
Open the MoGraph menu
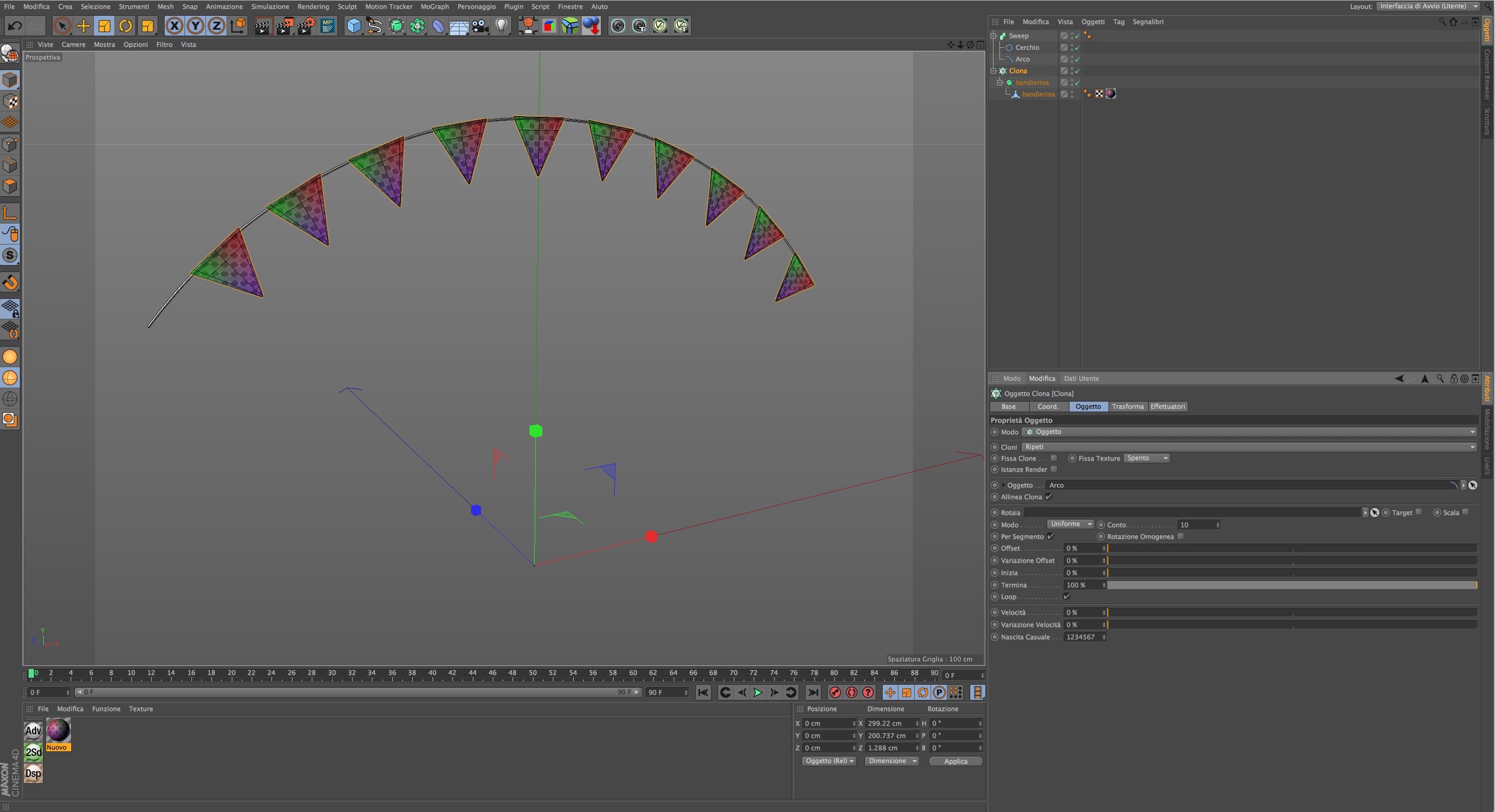click(x=434, y=6)
